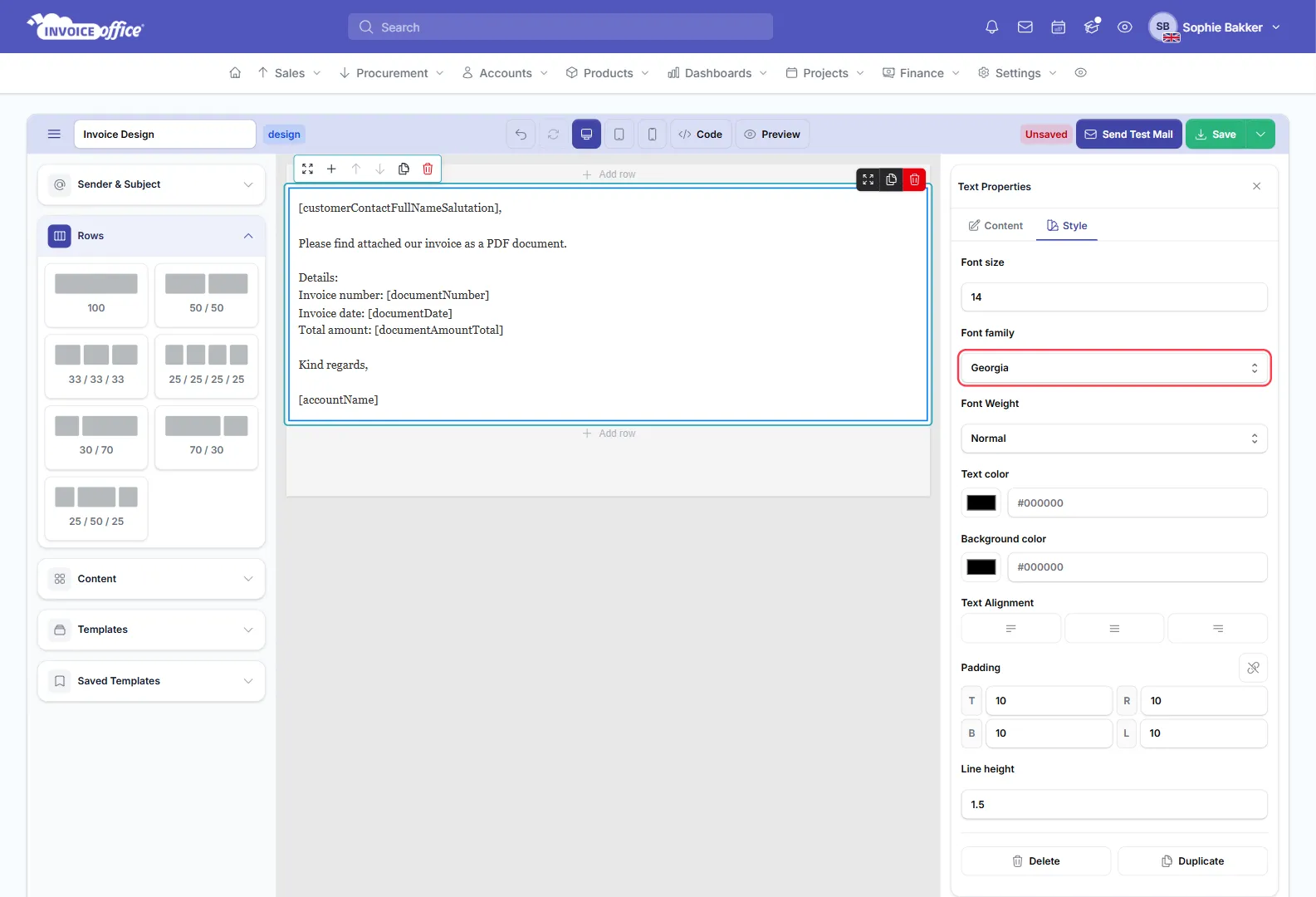The width and height of the screenshot is (1316, 897).
Task: Switch to tablet view
Action: click(x=619, y=135)
